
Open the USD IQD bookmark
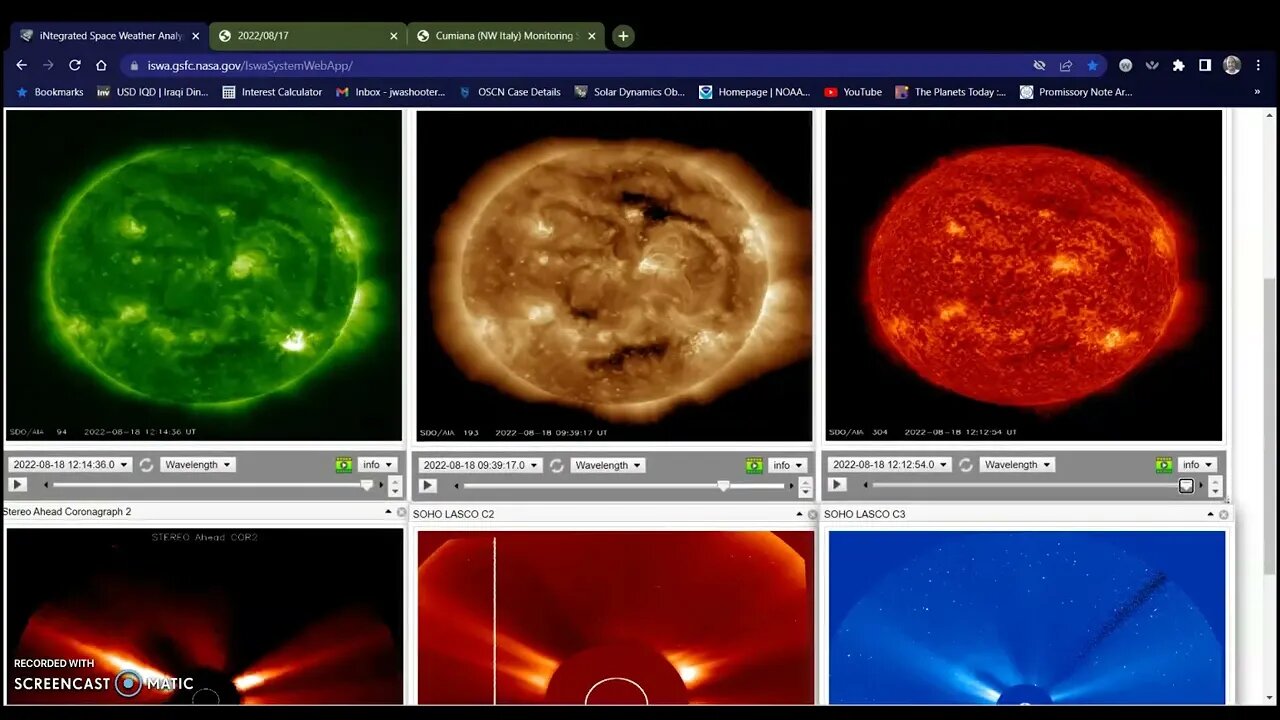tap(153, 92)
